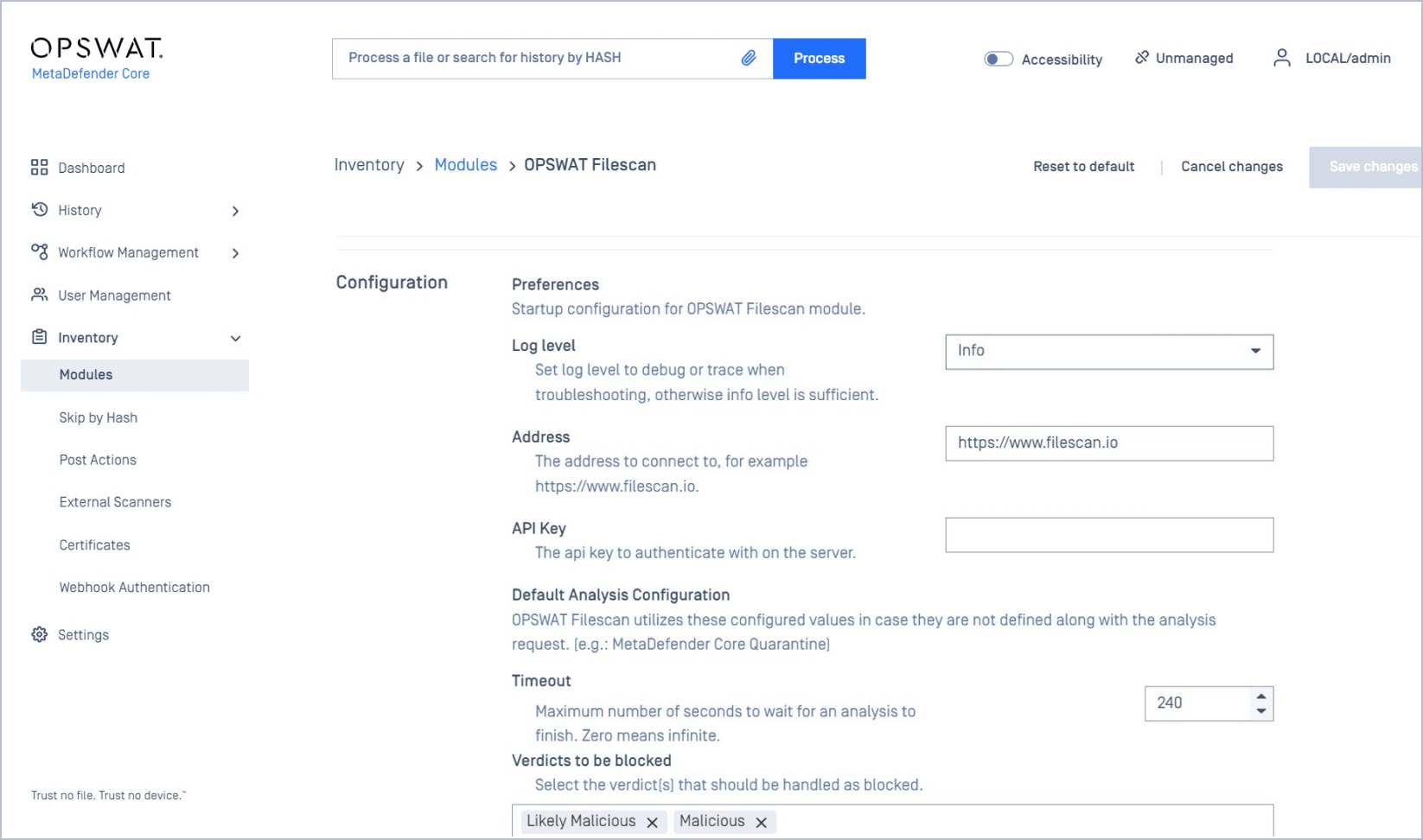Open Webhook Authentication page
The width and height of the screenshot is (1423, 840).
coord(134,588)
